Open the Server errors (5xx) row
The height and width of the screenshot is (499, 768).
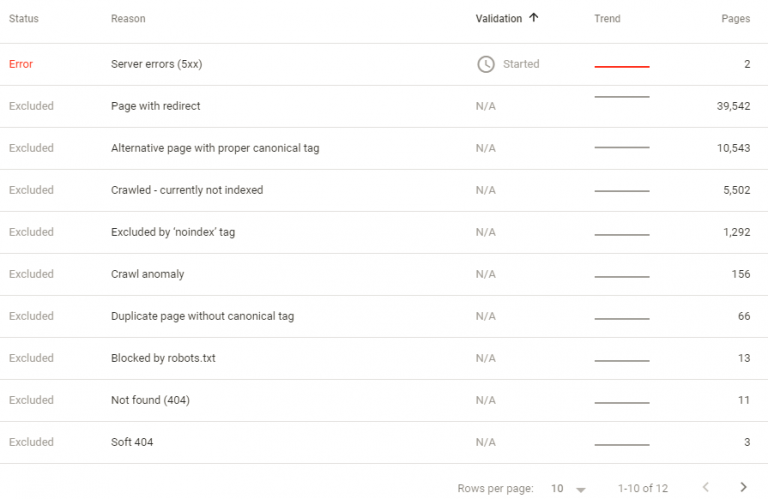(x=384, y=64)
